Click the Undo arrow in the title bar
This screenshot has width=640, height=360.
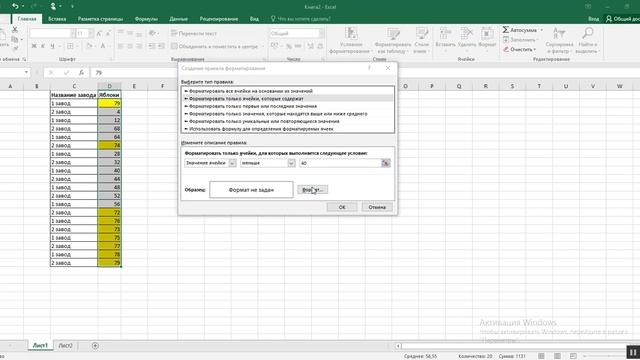point(15,6)
